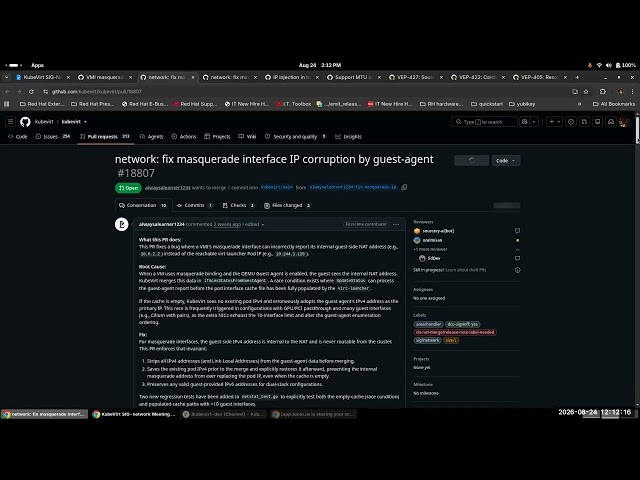The height and width of the screenshot is (480, 640).
Task: Show hidden bookmarks via the overflow chevron
Action: tap(579, 104)
